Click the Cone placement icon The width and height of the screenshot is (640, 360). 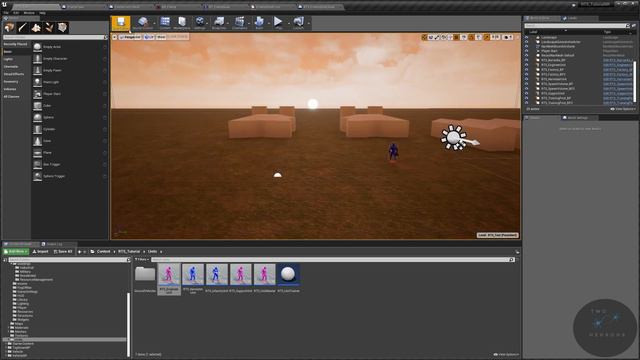(x=38, y=141)
